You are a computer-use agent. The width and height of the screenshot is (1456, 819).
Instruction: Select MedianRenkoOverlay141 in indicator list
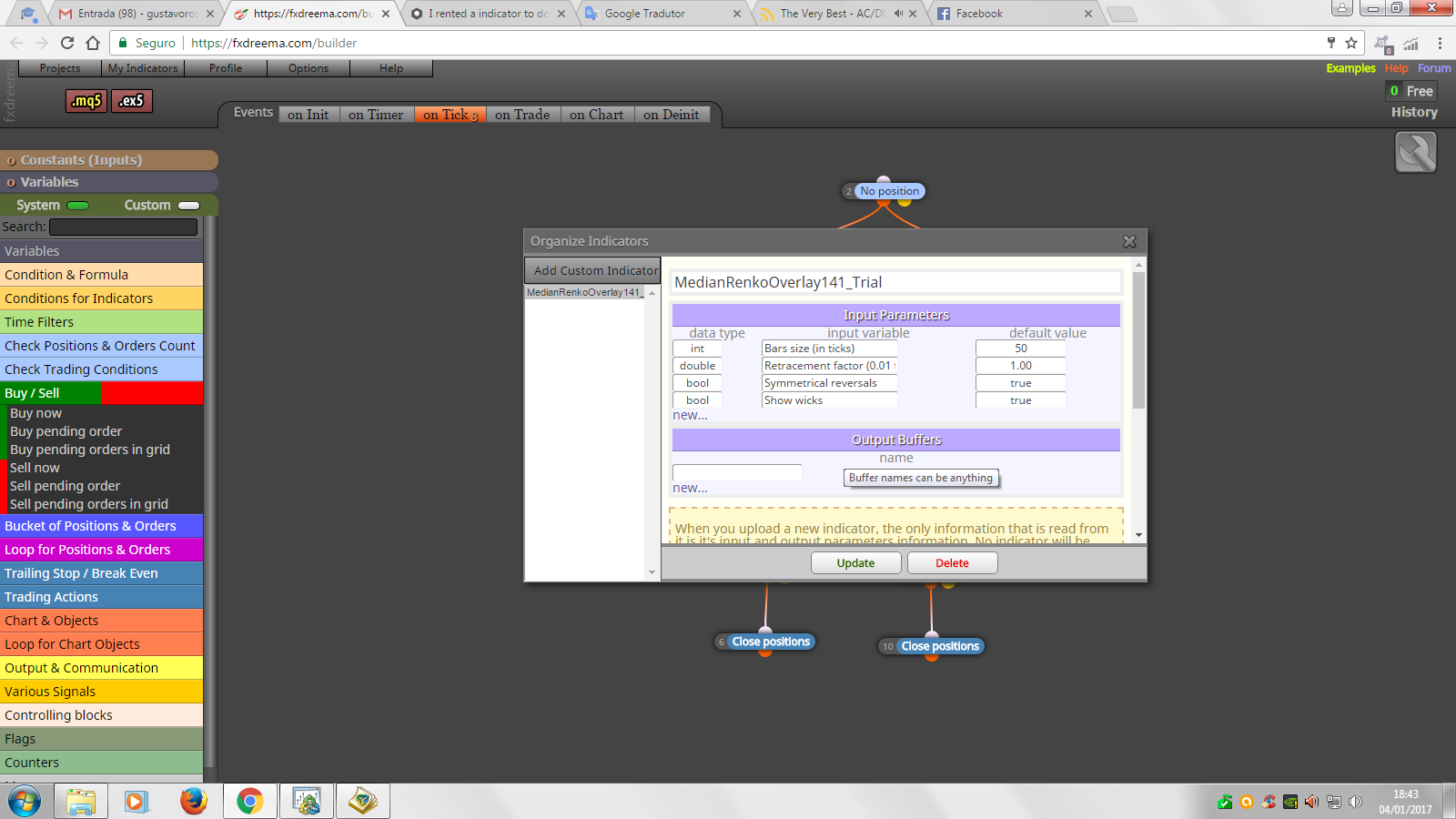pyautogui.click(x=585, y=292)
